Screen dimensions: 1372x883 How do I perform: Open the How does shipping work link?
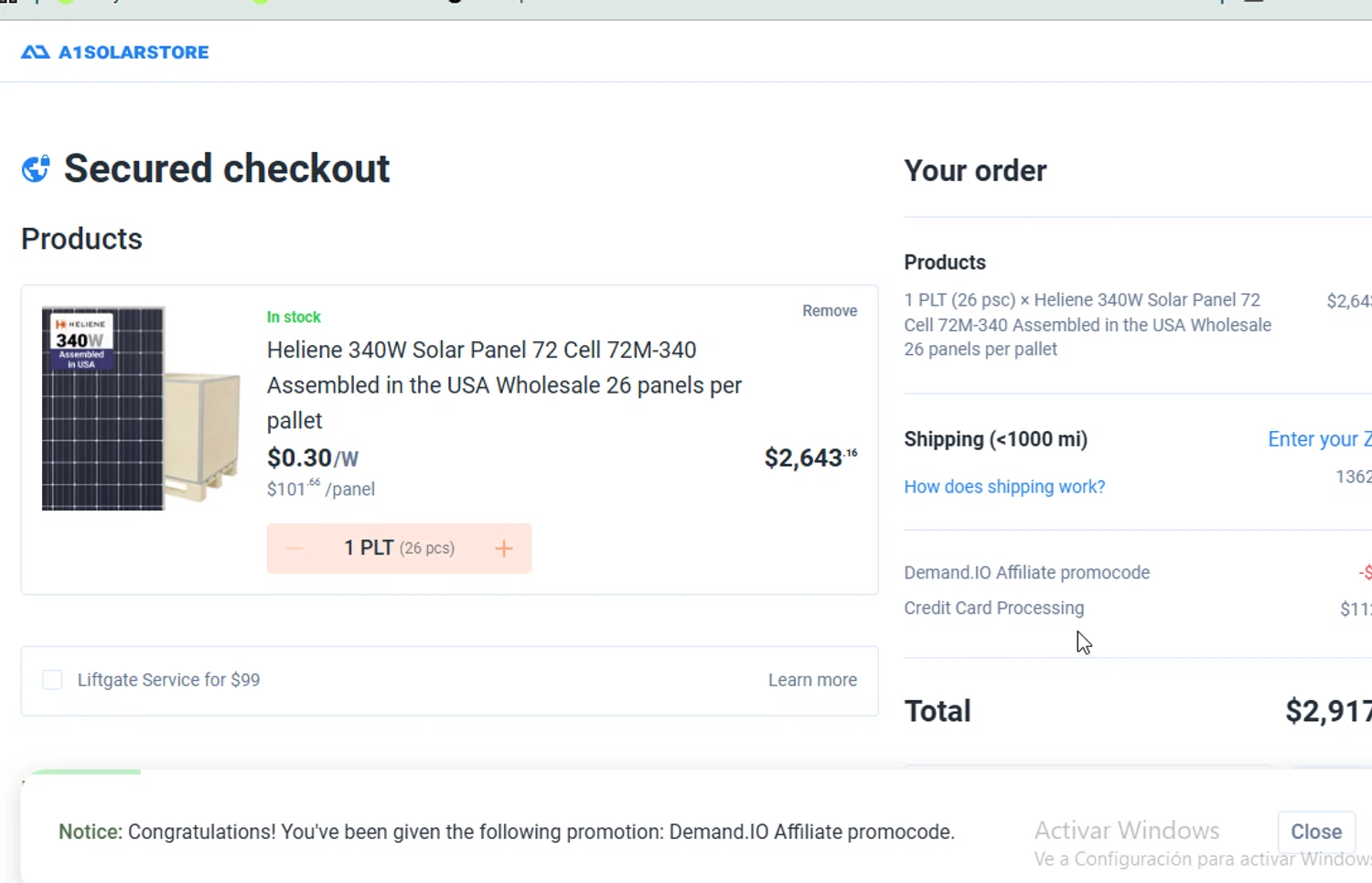tap(1004, 487)
